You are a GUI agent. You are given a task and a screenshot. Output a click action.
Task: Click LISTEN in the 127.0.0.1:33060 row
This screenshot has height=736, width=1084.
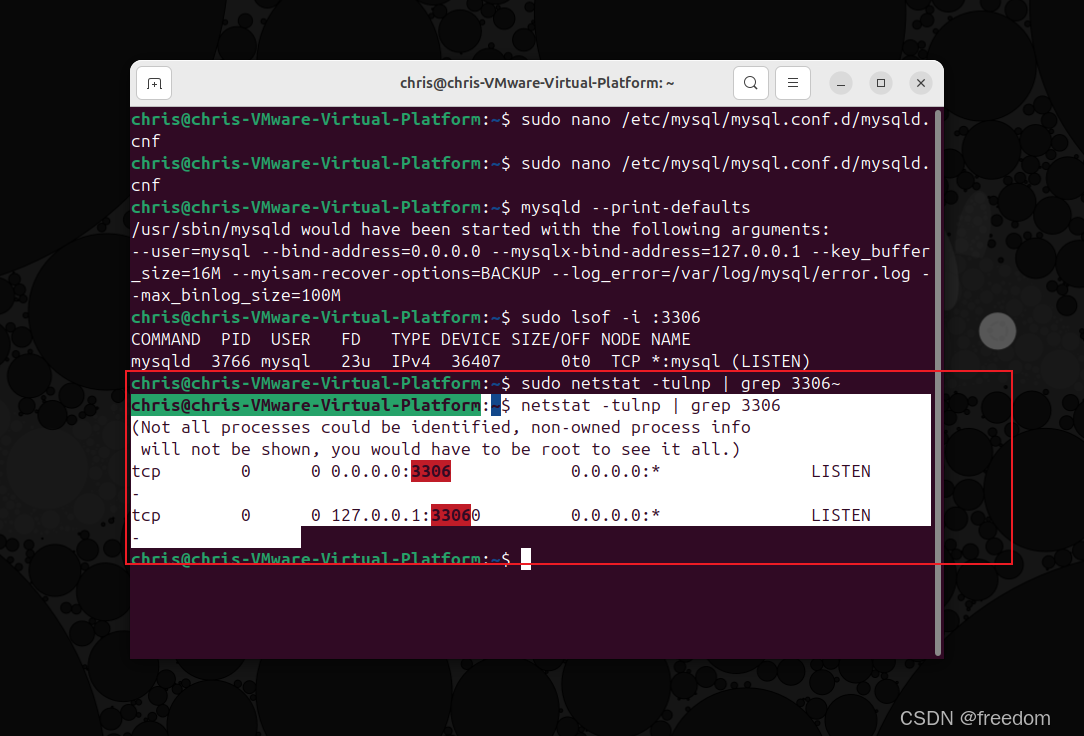point(841,516)
